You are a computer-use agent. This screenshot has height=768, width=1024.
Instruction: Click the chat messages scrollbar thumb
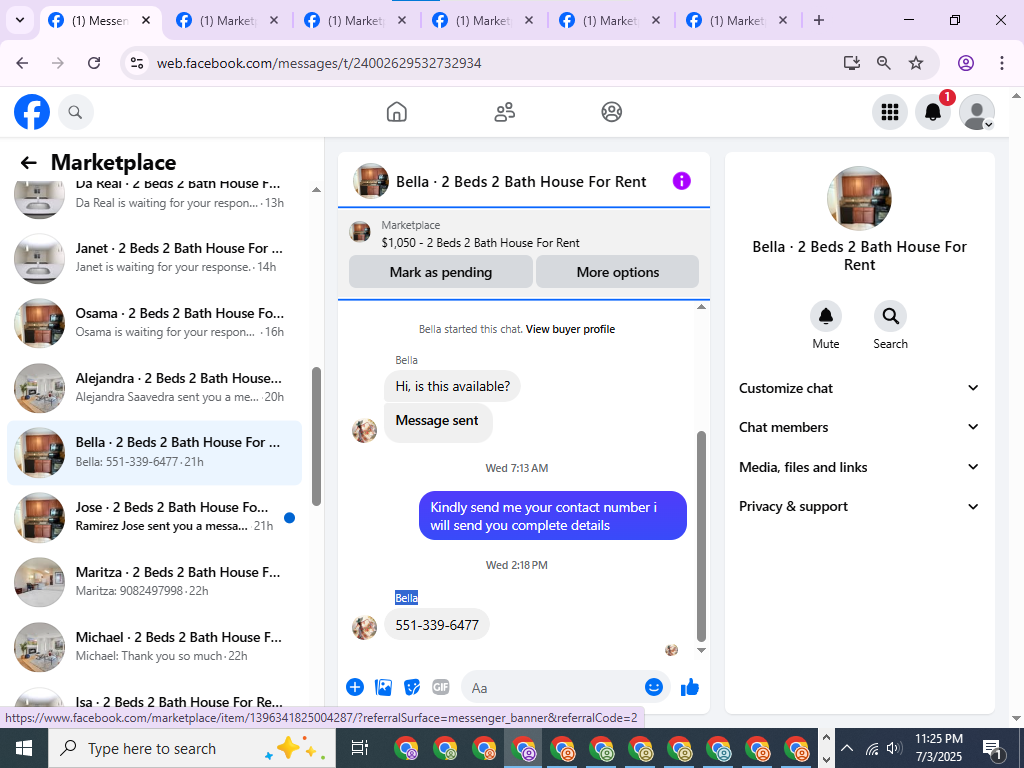(701, 536)
